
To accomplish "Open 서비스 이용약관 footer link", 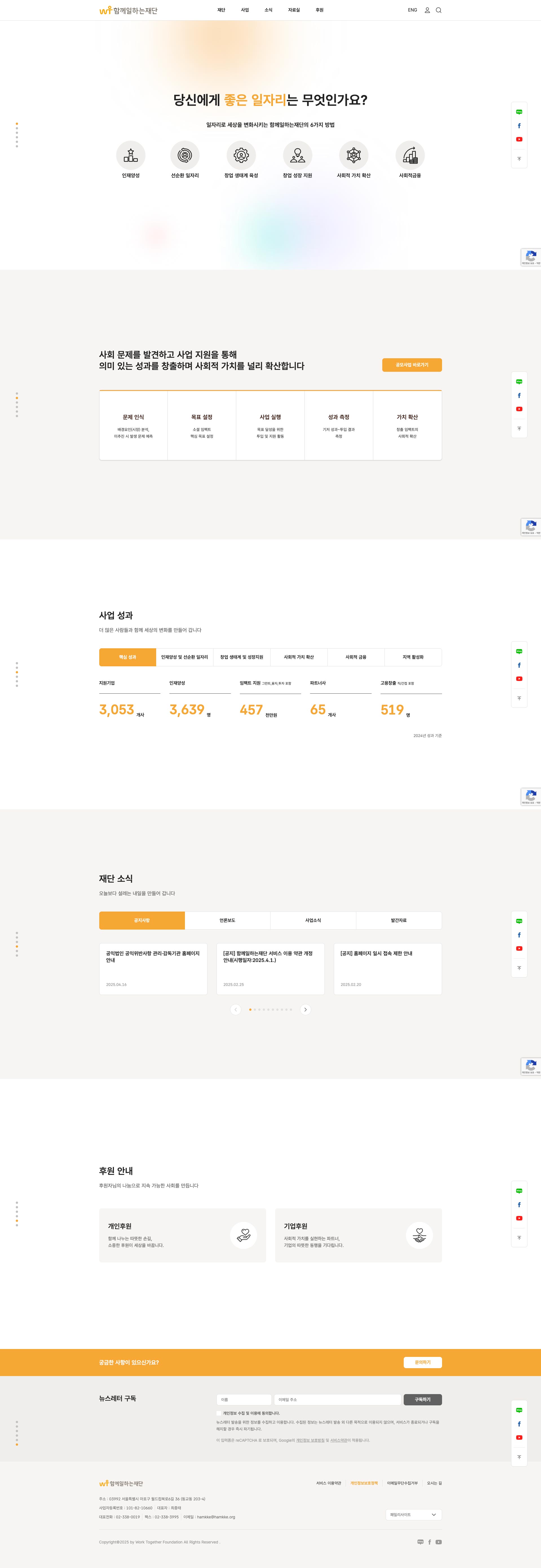I will click(x=329, y=1483).
